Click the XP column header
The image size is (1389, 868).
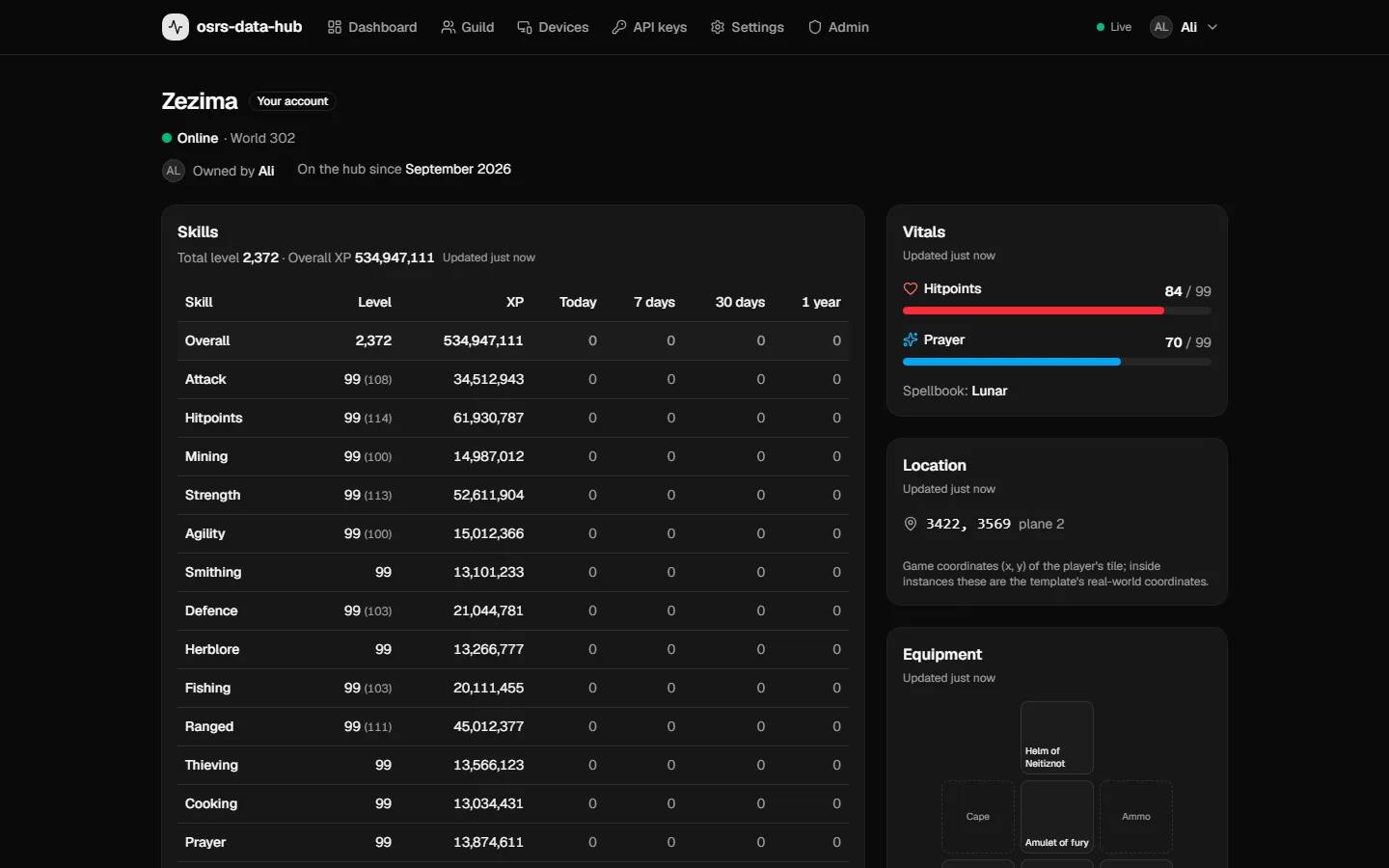point(515,302)
